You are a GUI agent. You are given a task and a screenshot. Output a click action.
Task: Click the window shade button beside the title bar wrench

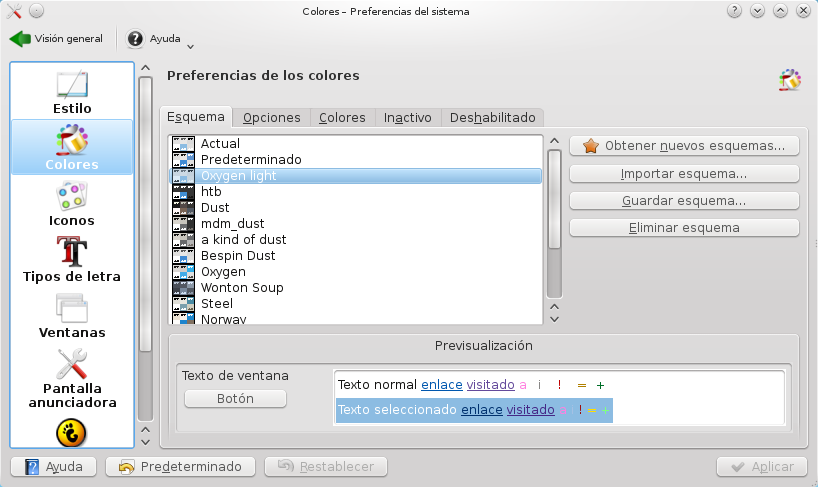click(x=37, y=11)
